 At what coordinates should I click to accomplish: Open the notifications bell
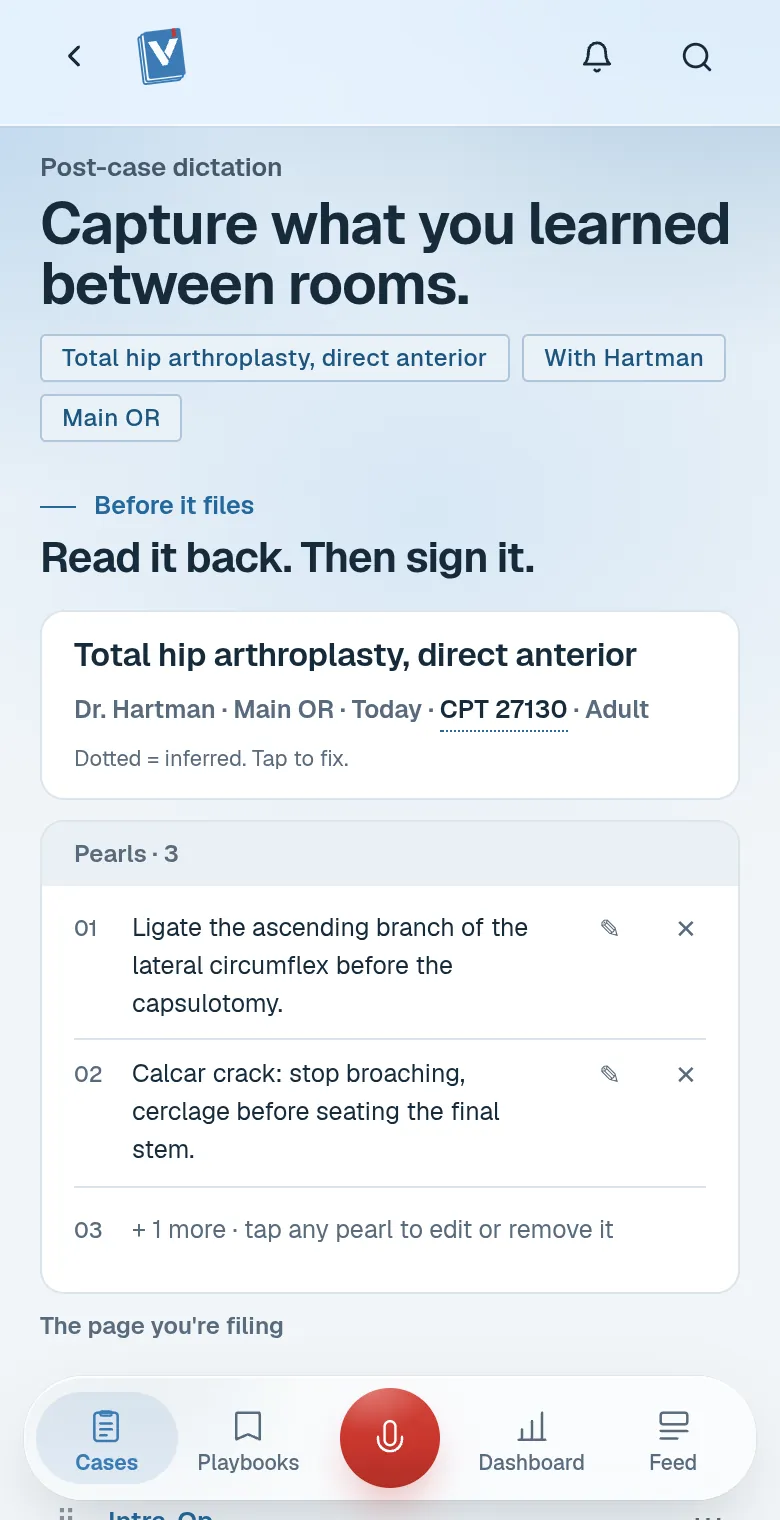[x=597, y=57]
